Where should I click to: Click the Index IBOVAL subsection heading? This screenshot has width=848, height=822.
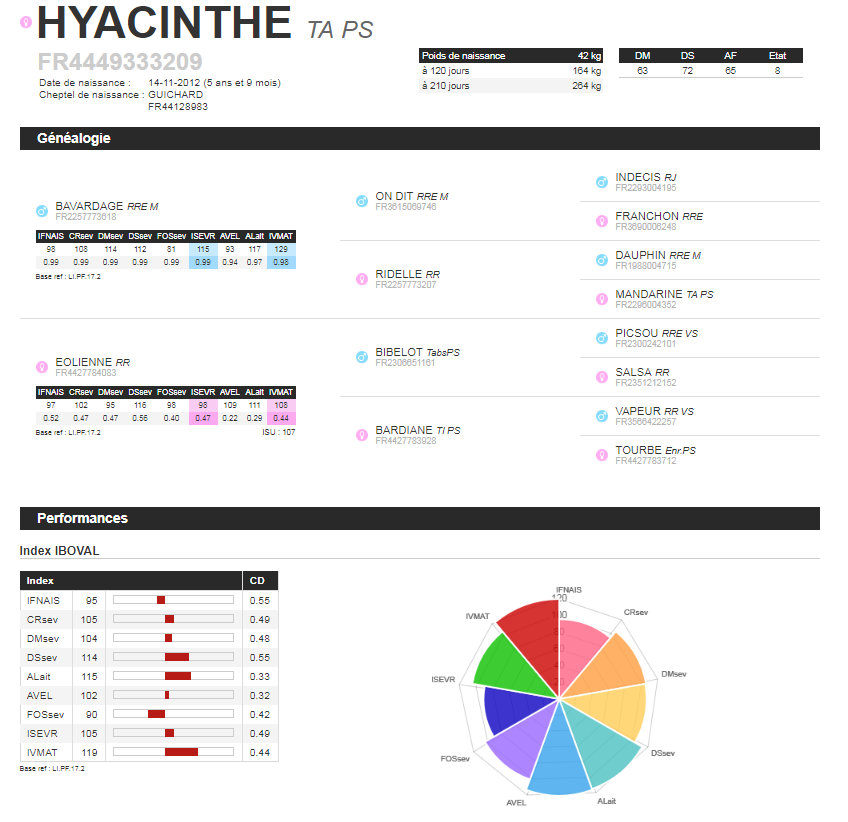[59, 551]
